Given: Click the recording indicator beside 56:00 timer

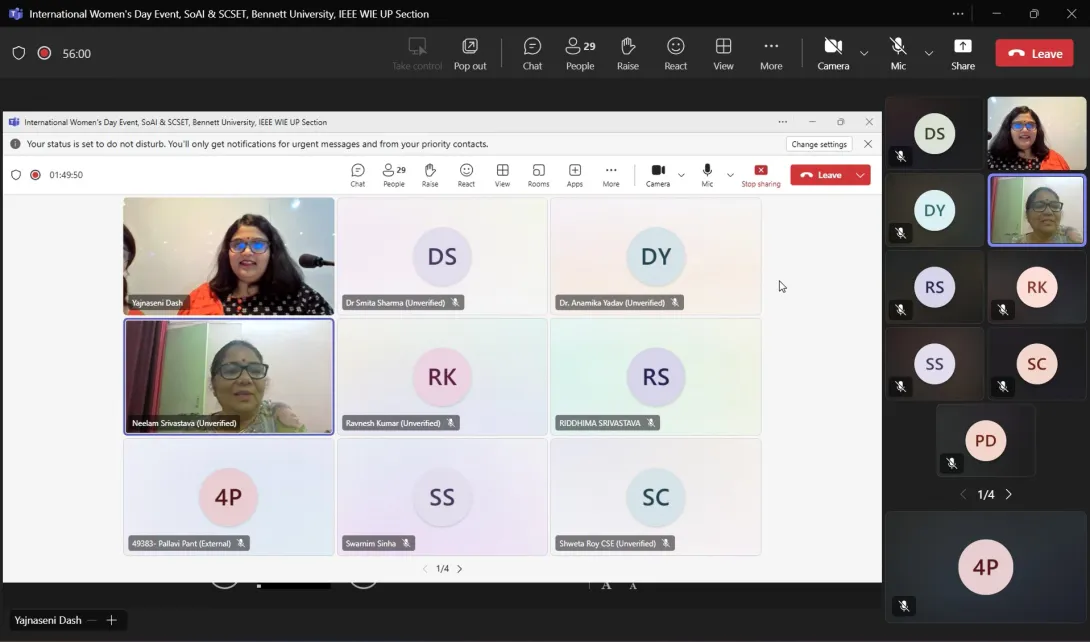Looking at the screenshot, I should point(44,53).
